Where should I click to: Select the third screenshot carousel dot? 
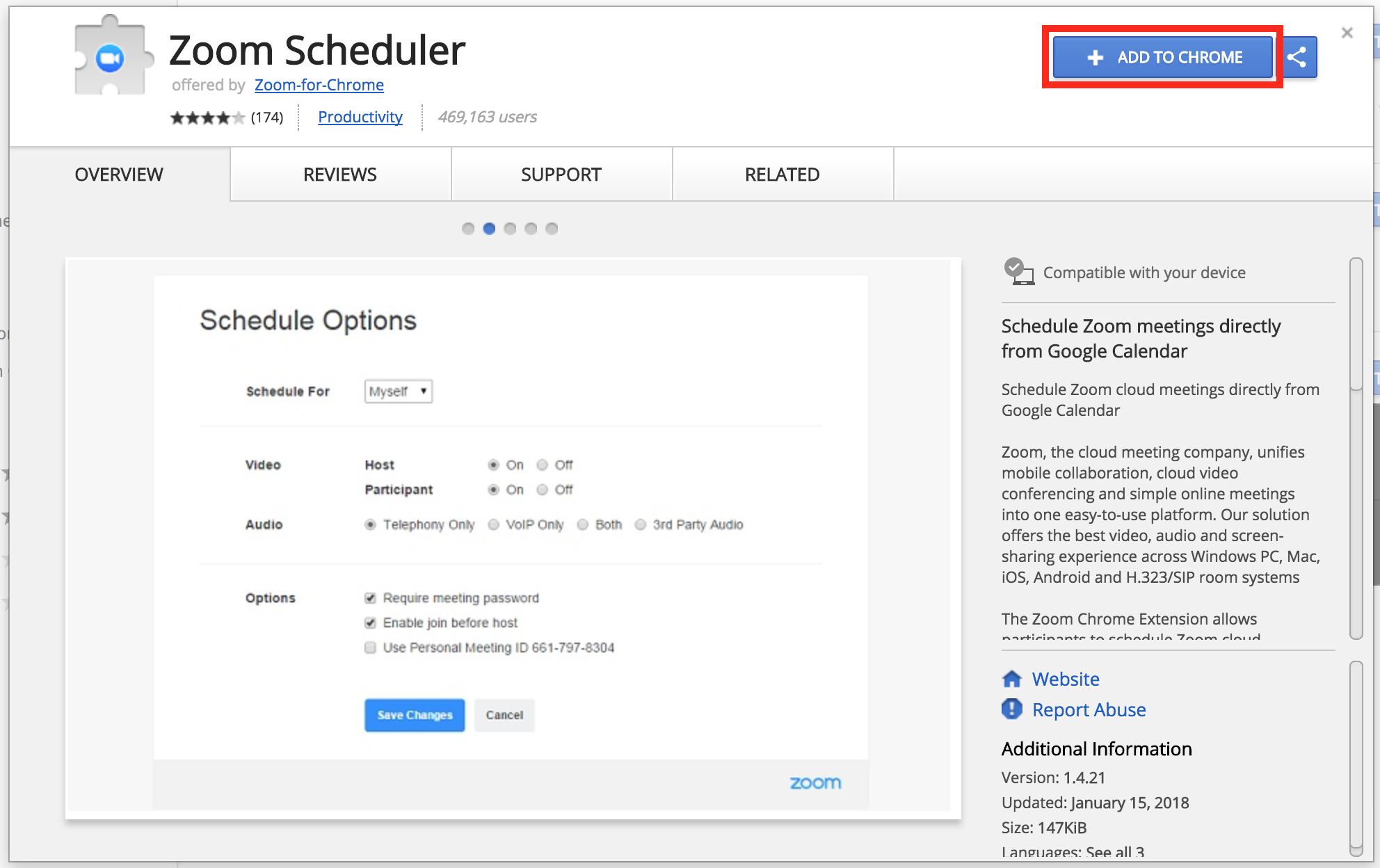pyautogui.click(x=510, y=229)
